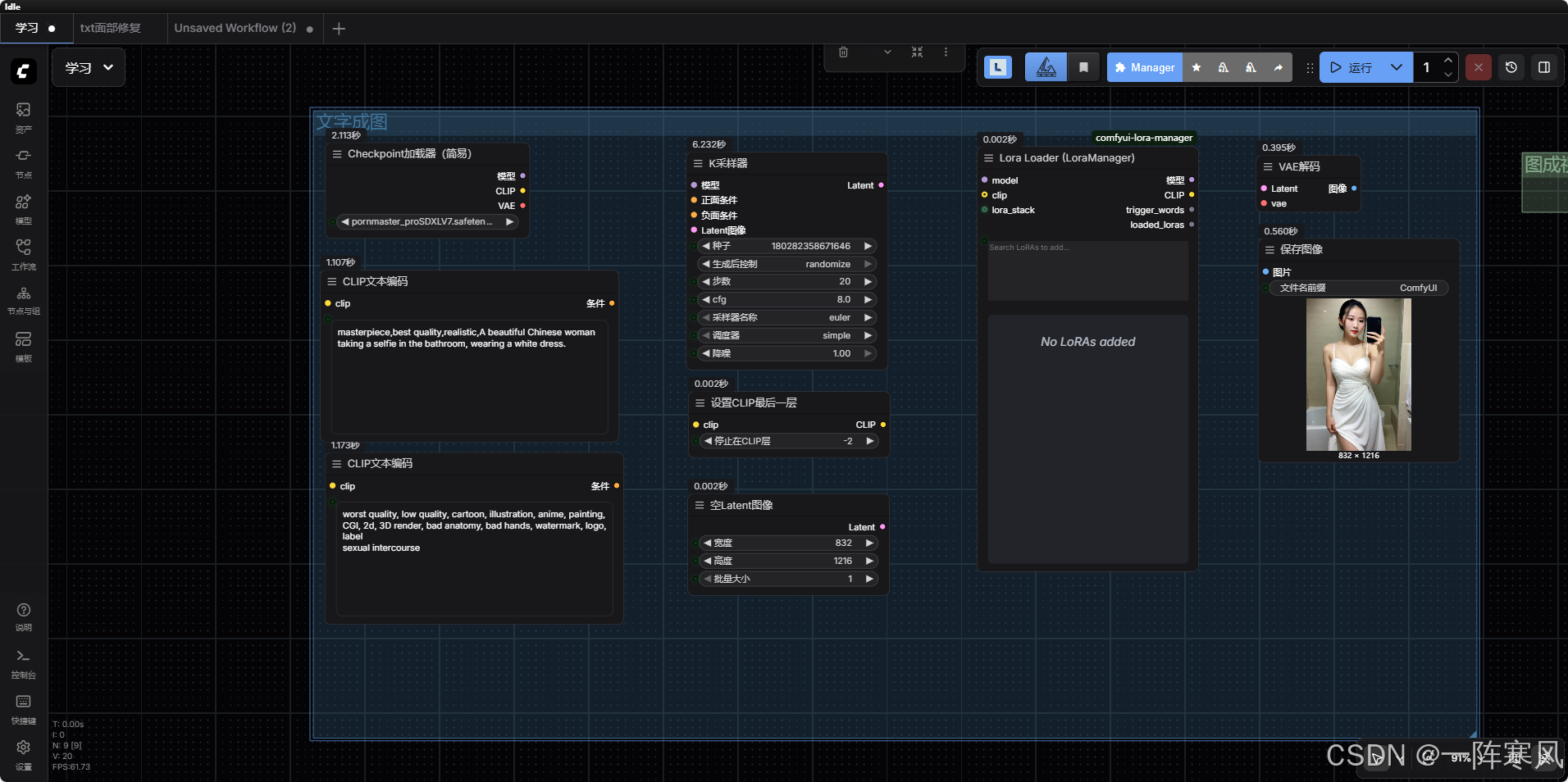
Task: Click the cfg 8.0 value field
Action: click(x=787, y=299)
